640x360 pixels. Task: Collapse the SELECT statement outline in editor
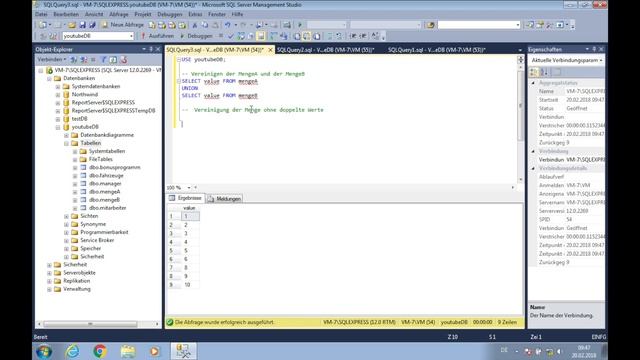[x=179, y=81]
